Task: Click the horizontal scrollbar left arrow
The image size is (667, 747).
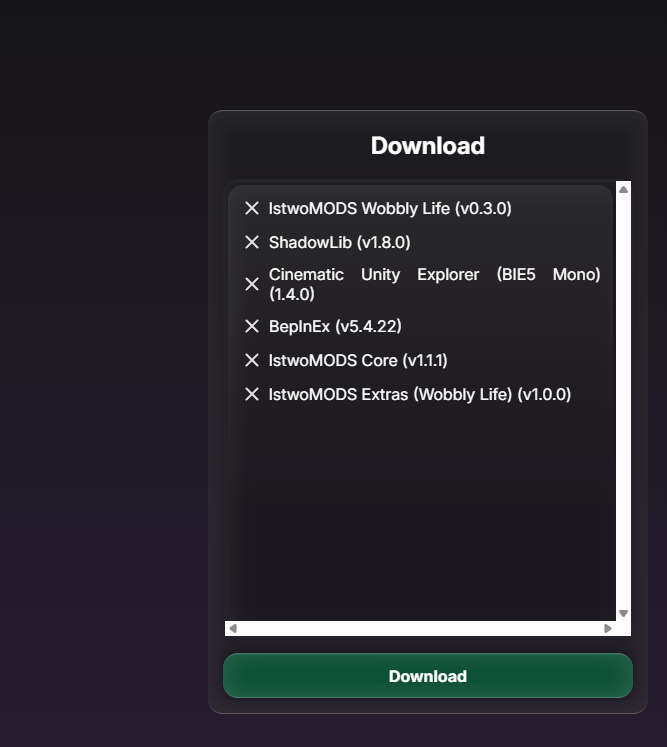Action: point(233,628)
